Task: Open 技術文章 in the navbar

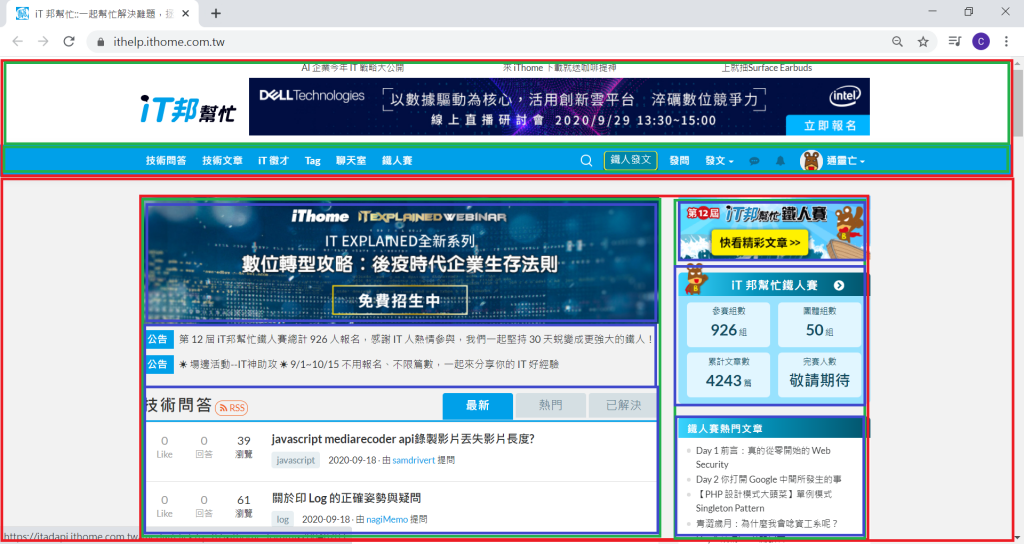Action: 222,161
